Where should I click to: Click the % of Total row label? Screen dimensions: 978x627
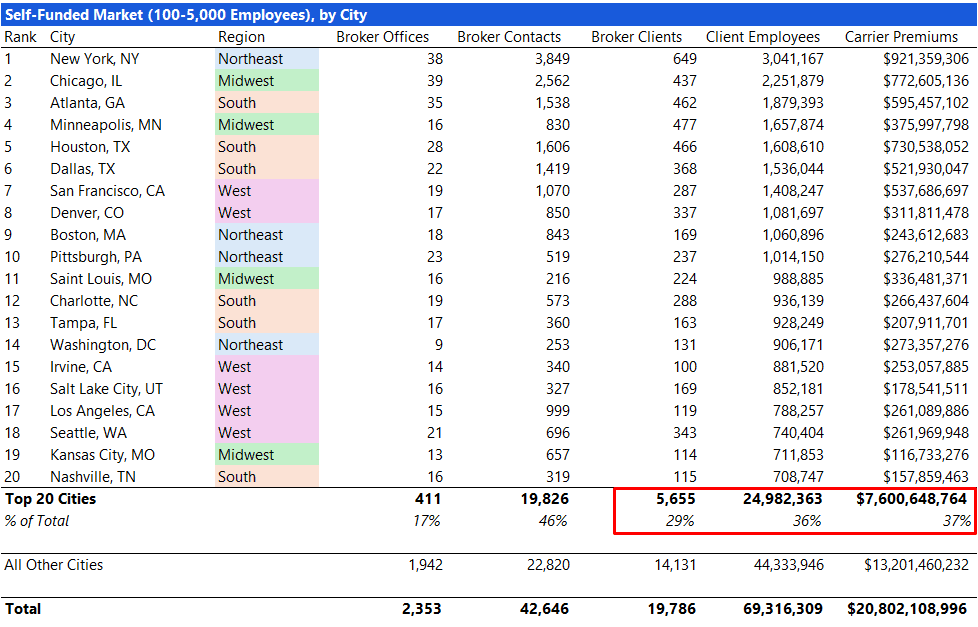click(x=40, y=520)
